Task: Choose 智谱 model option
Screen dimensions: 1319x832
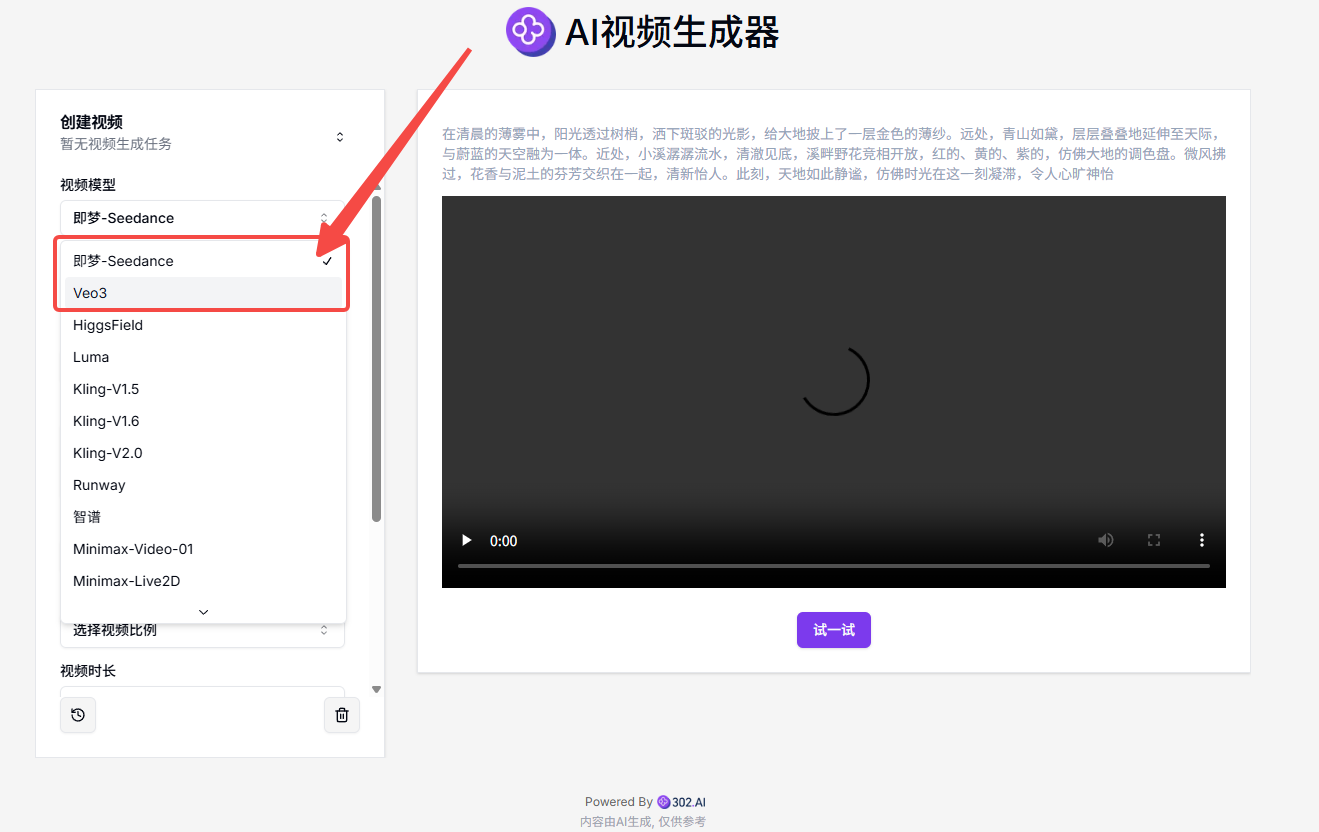Action: 204,517
